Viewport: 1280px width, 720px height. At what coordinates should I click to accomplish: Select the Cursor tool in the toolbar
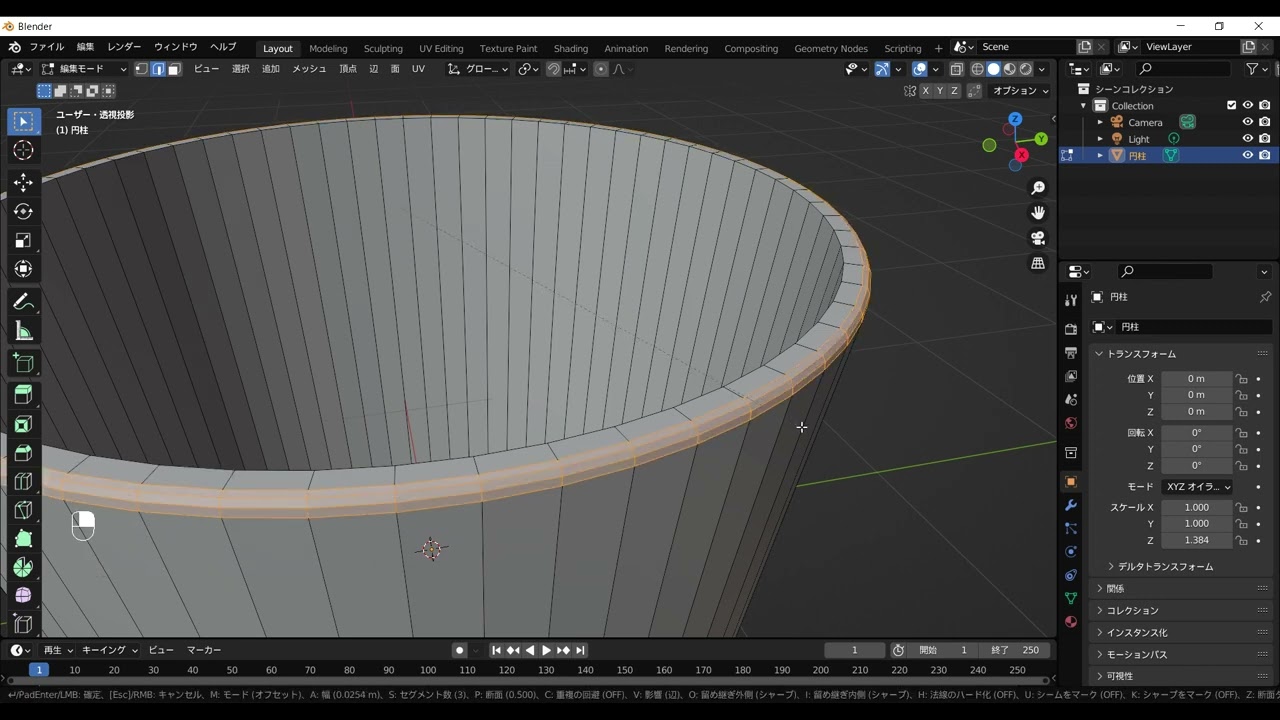(23, 151)
